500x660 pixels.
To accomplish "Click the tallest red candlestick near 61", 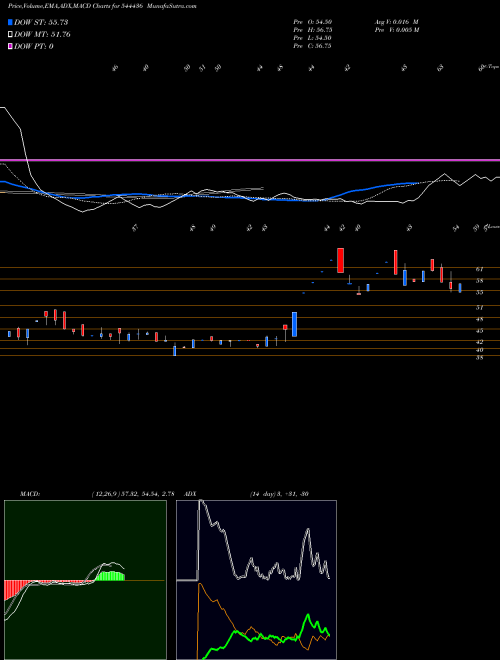I will click(340, 260).
